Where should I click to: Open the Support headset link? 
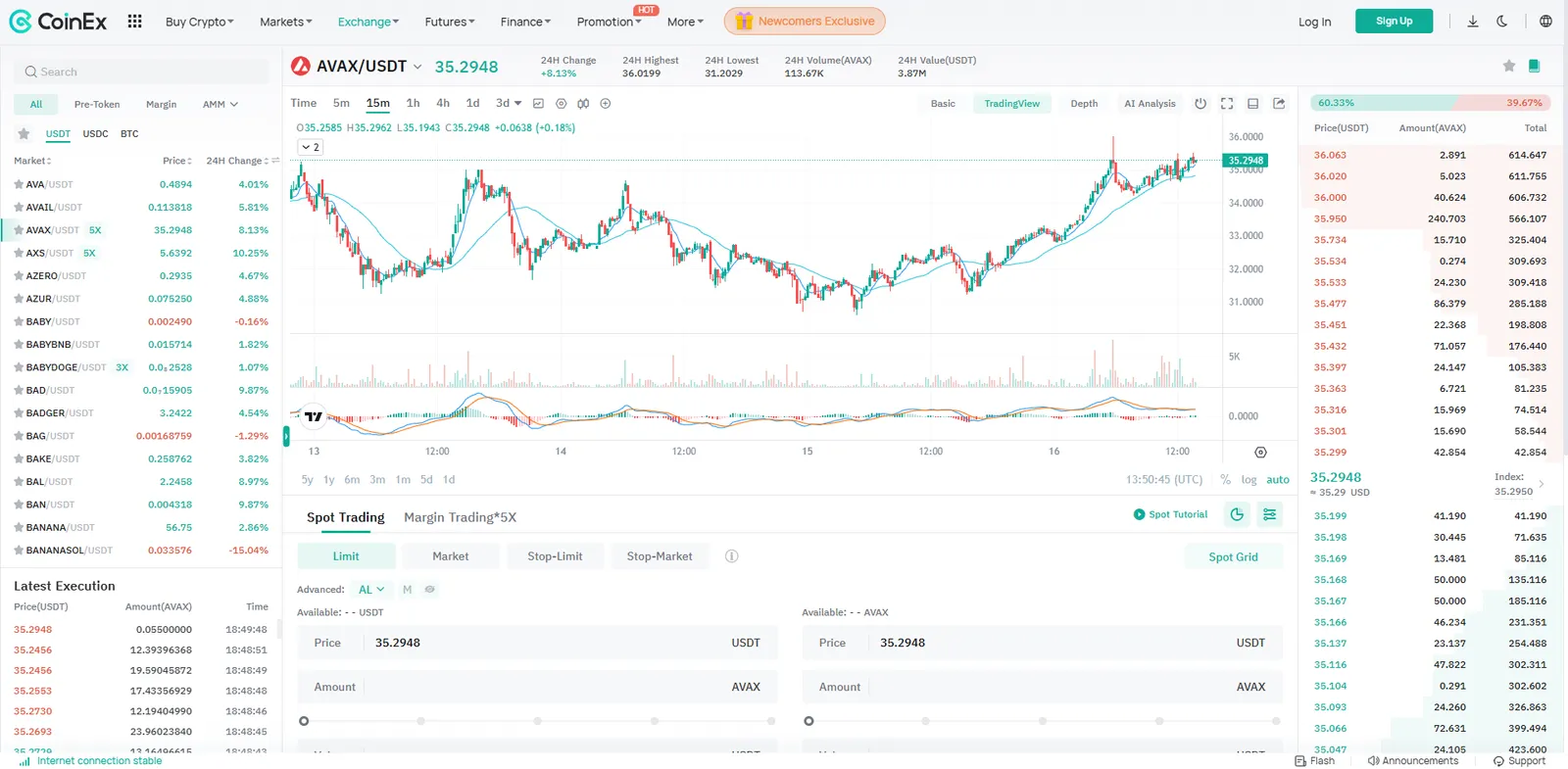coord(1519,761)
